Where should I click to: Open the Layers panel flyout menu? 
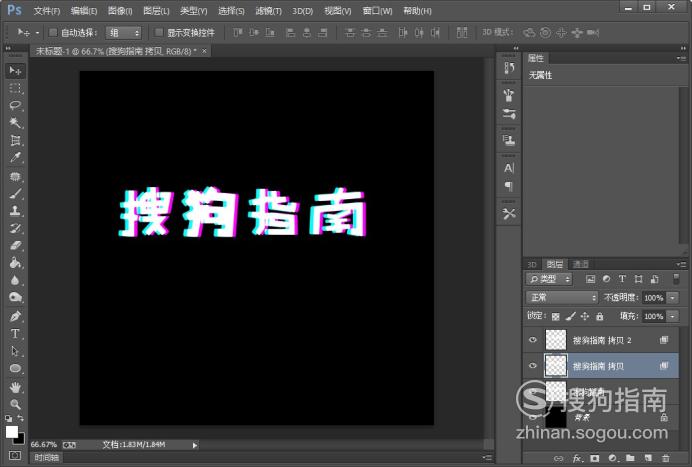click(681, 264)
